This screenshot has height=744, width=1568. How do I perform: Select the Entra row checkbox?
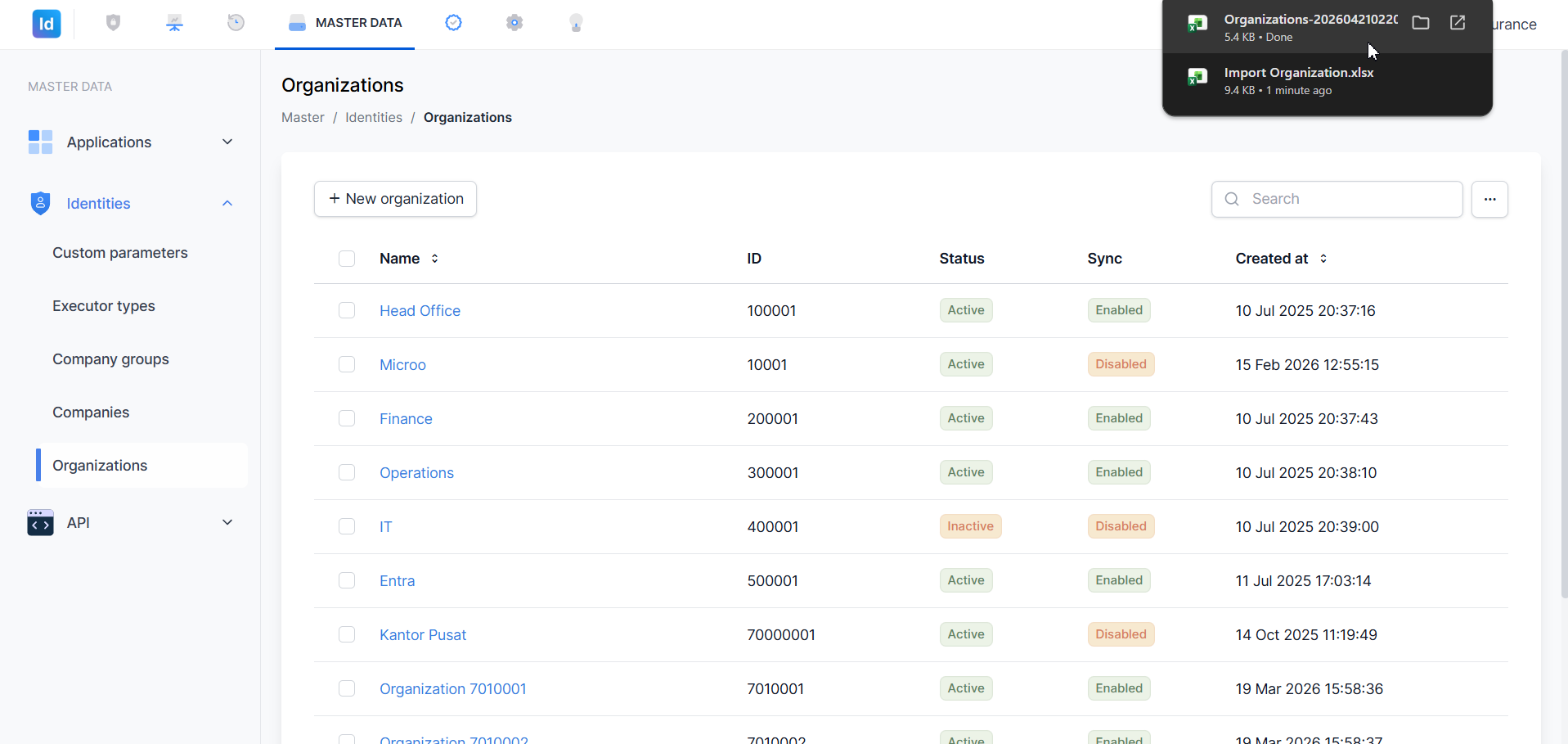click(347, 580)
